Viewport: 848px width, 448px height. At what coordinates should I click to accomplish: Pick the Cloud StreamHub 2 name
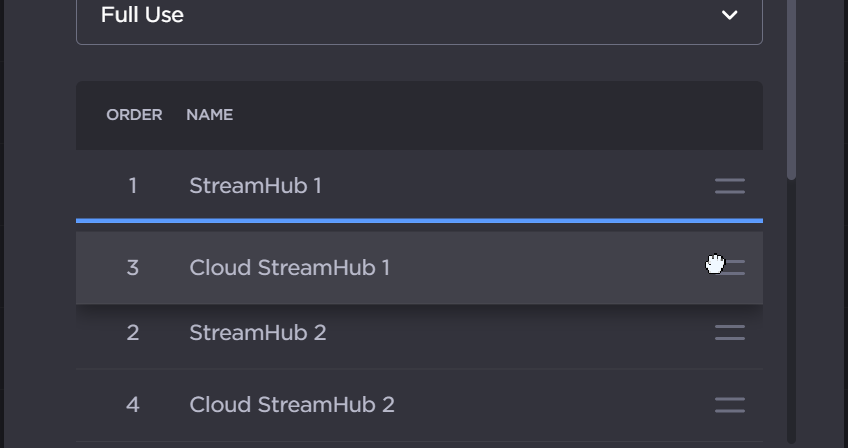(x=291, y=405)
